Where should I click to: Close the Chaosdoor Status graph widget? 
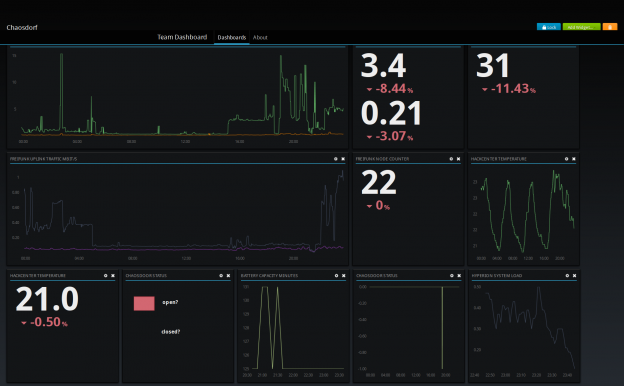[459, 275]
